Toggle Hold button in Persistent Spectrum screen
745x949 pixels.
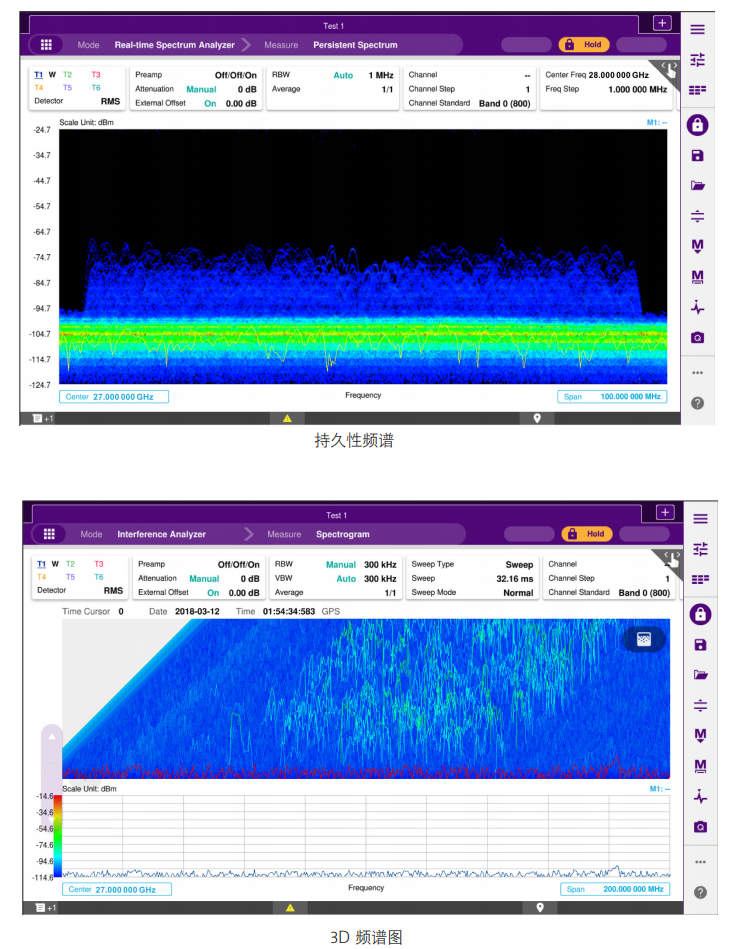click(584, 44)
